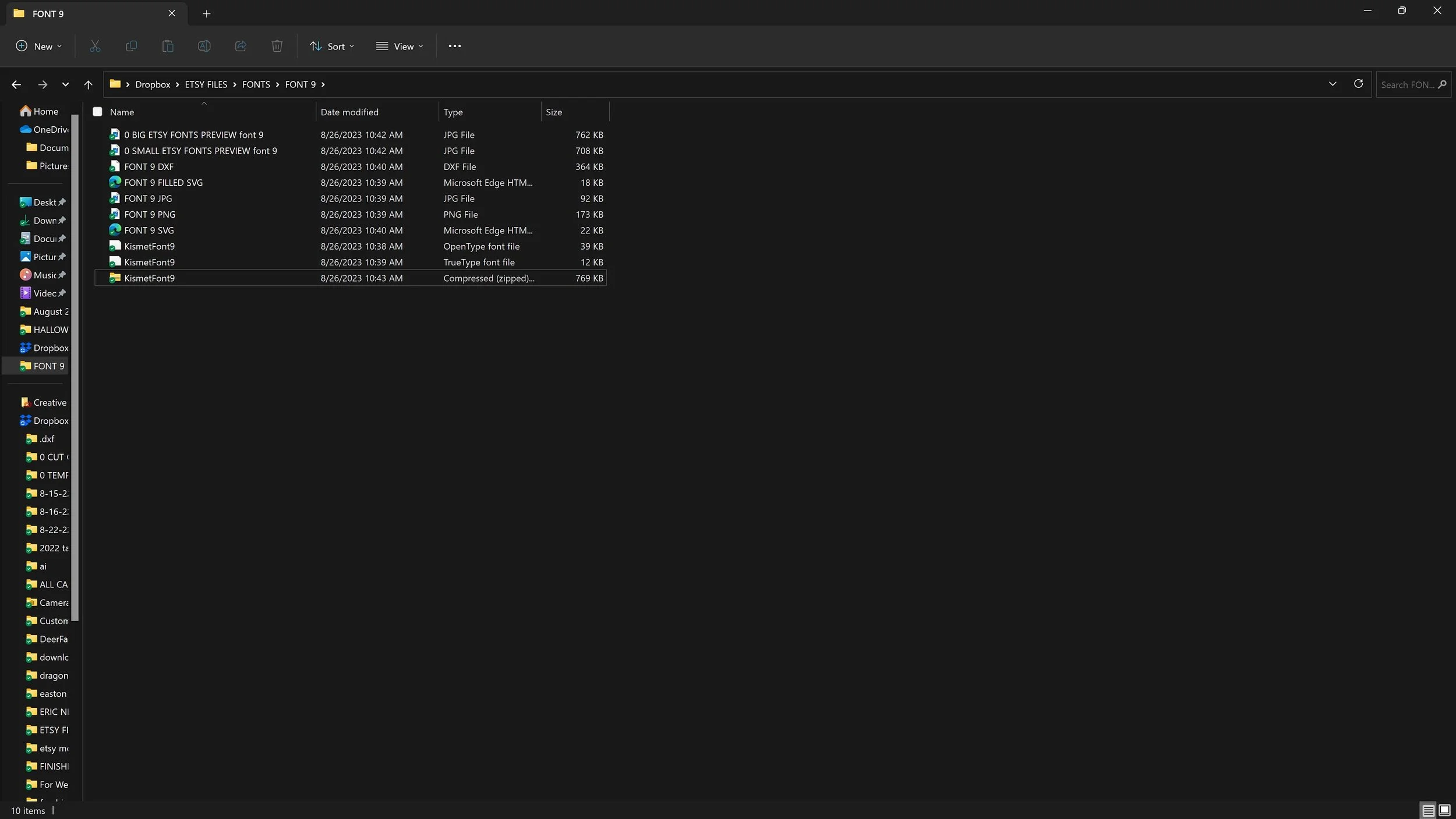1456x819 pixels.
Task: Select the FONT 9 SVG file
Action: (351, 230)
